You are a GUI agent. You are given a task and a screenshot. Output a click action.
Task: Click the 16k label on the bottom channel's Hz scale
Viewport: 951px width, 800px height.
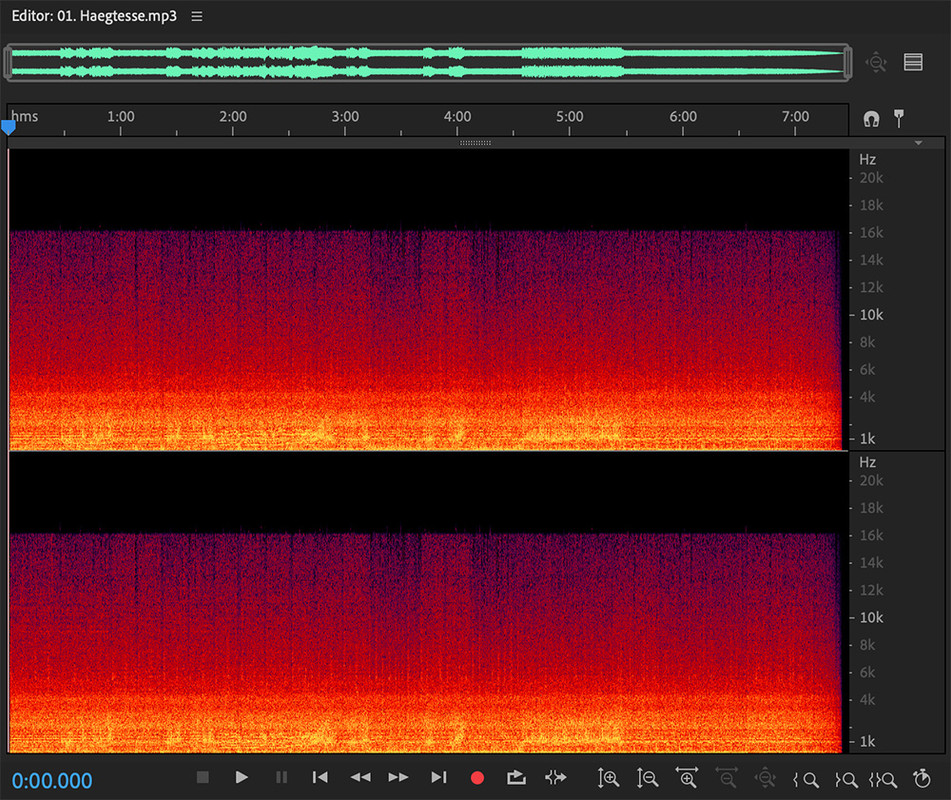click(871, 536)
